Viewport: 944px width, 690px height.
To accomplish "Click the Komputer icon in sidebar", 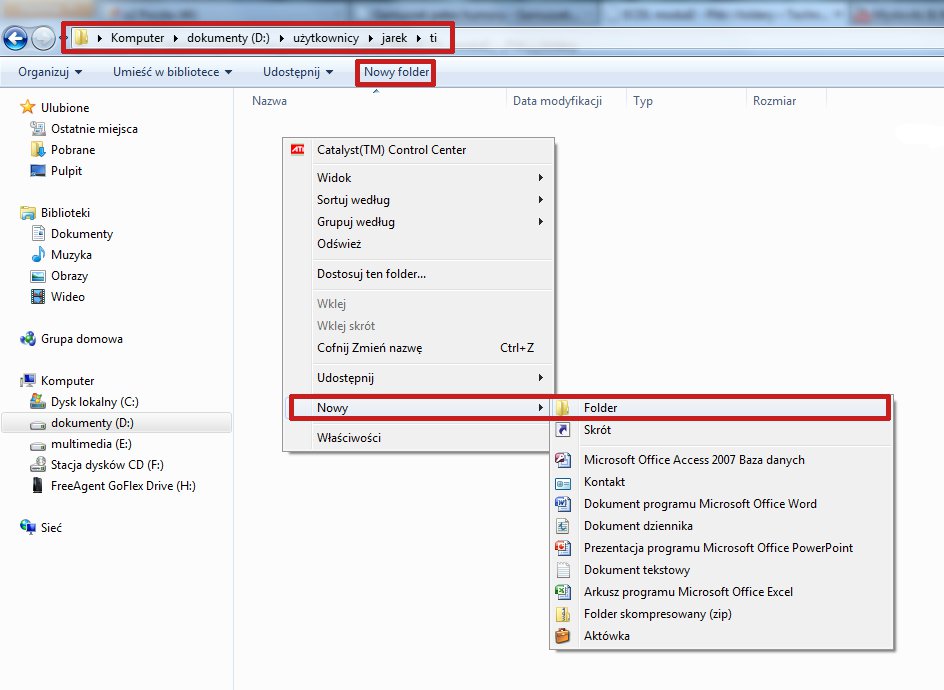I will [x=28, y=381].
